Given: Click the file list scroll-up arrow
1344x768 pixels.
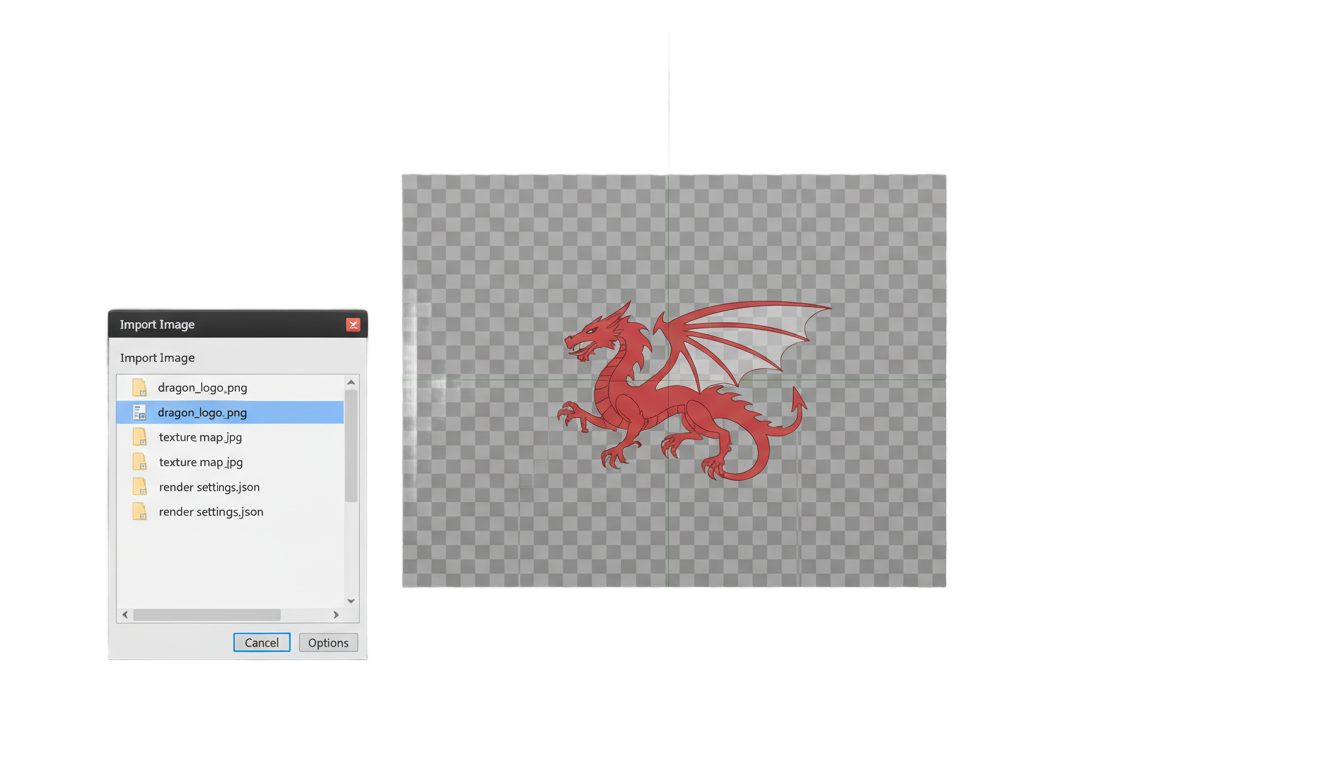Looking at the screenshot, I should tap(351, 382).
